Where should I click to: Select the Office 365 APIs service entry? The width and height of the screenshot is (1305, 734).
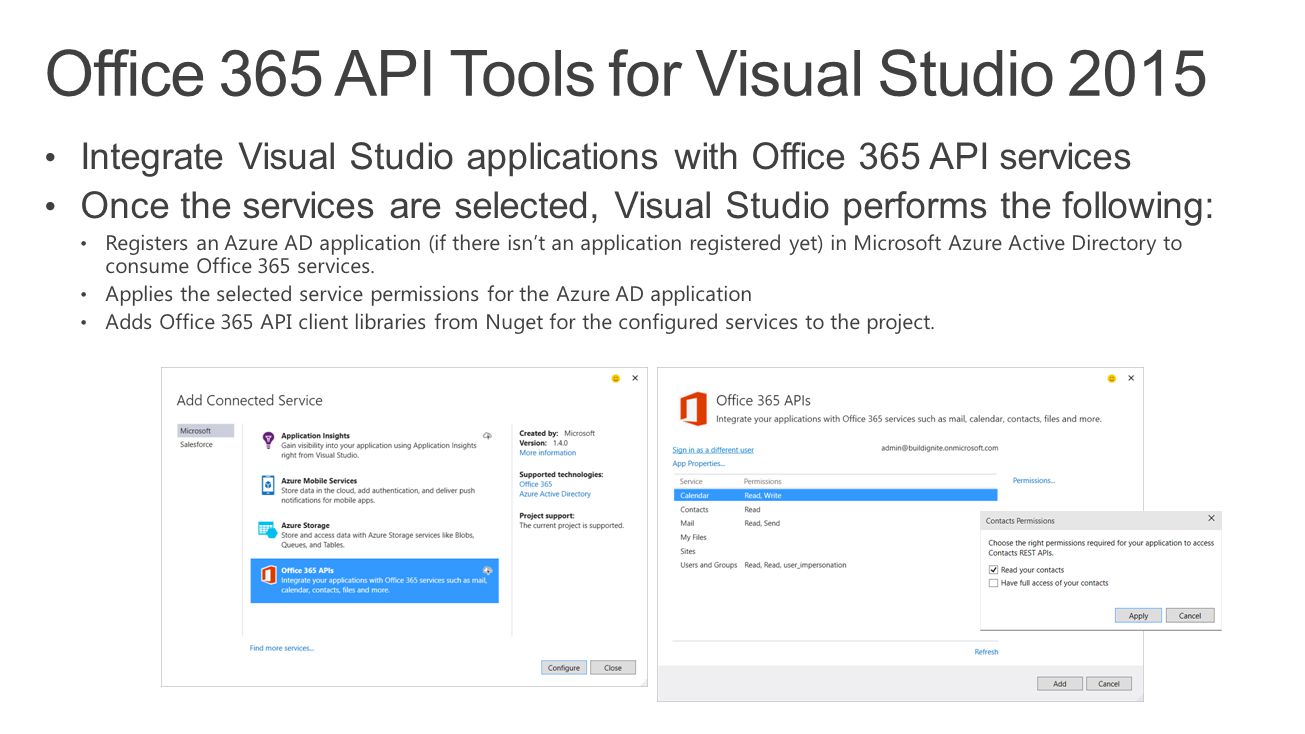point(374,580)
